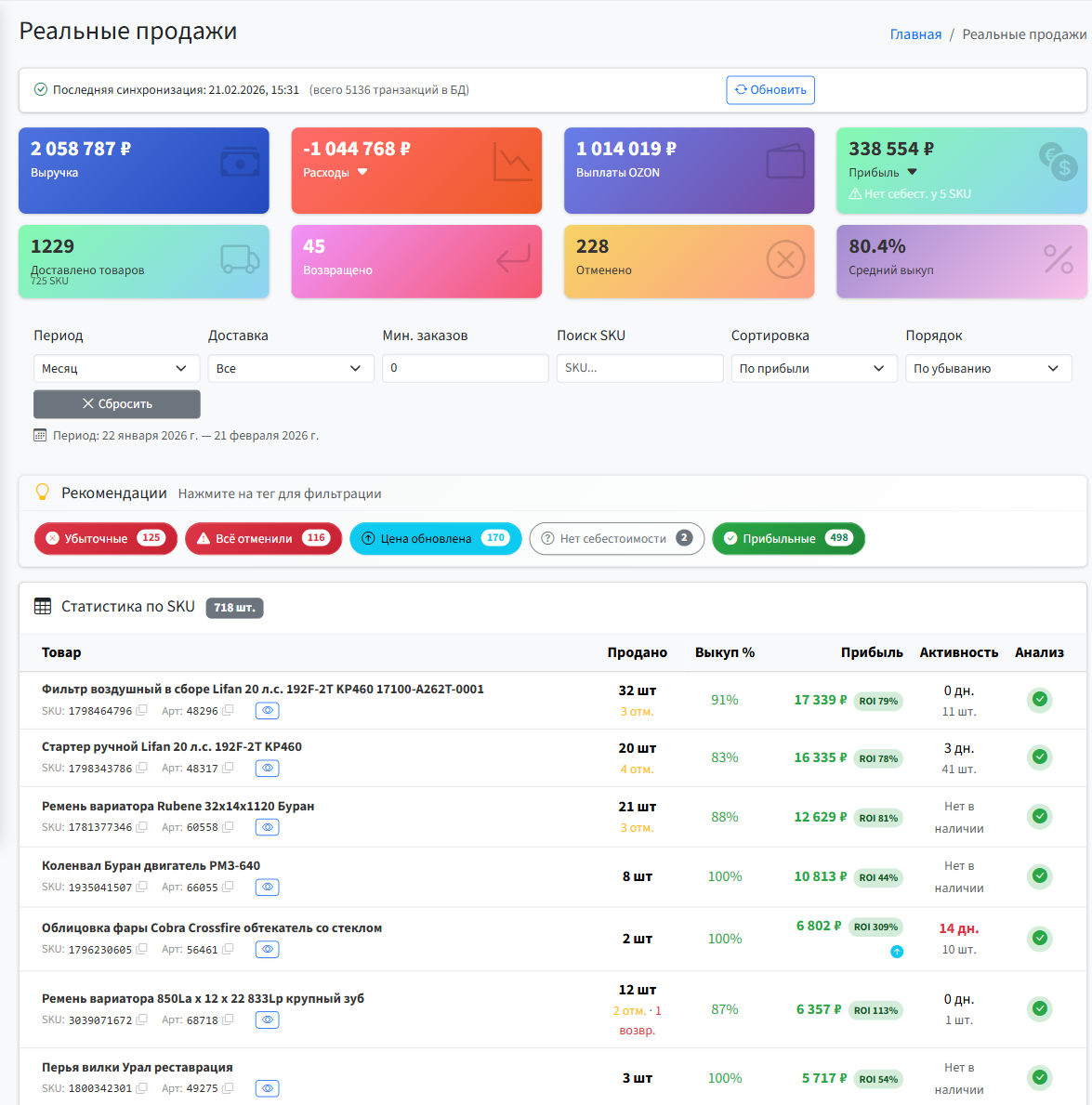Click analysis checkmark for Фильтр воздушный row
The image size is (1092, 1105).
tap(1040, 699)
